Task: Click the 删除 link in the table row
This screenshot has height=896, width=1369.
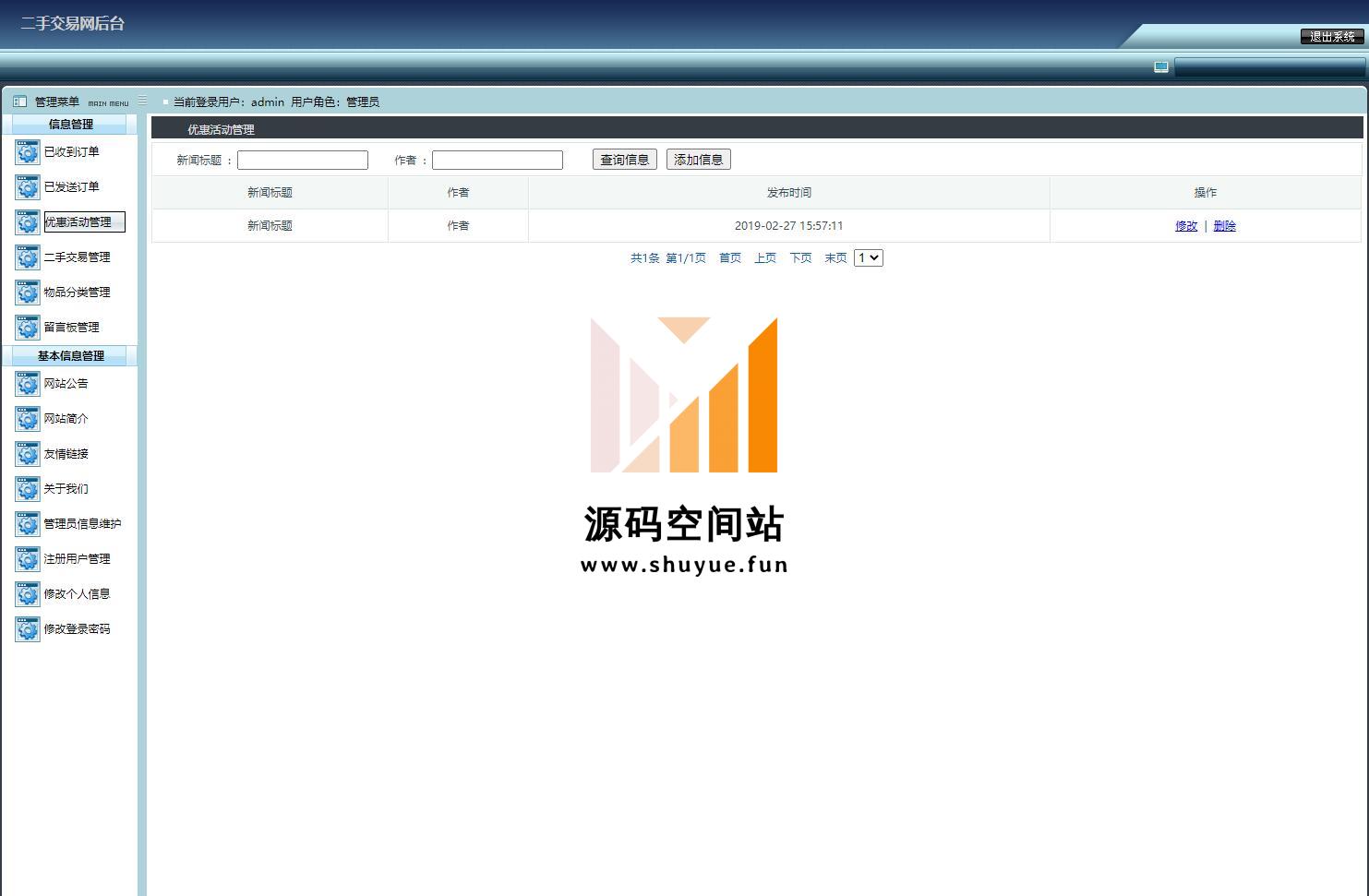Action: coord(1225,226)
